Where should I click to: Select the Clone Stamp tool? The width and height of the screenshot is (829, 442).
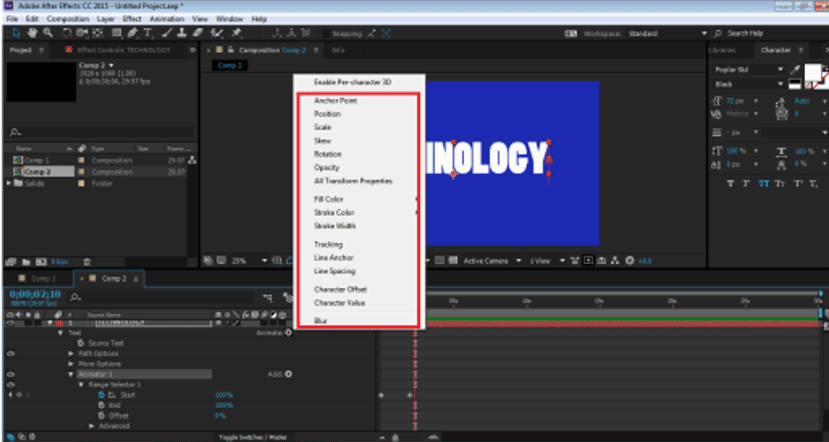[181, 33]
